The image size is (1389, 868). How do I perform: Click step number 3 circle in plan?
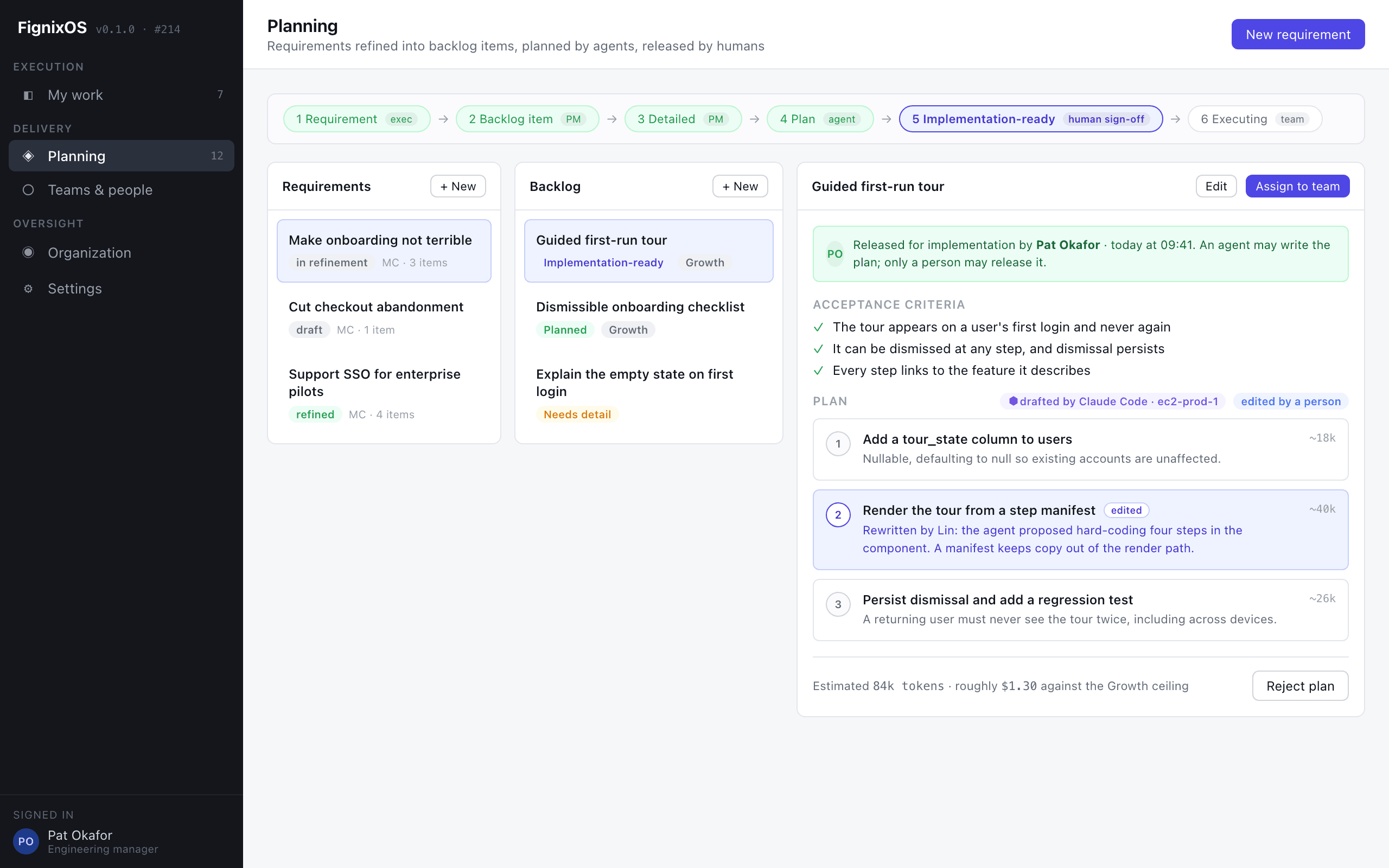(x=838, y=604)
